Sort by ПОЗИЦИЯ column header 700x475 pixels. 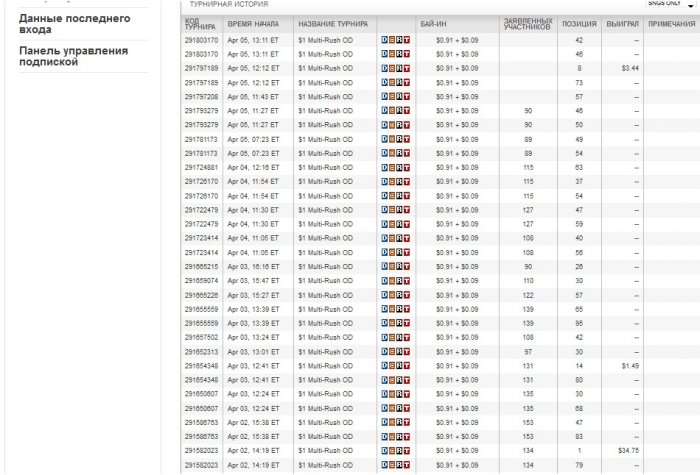[579, 24]
